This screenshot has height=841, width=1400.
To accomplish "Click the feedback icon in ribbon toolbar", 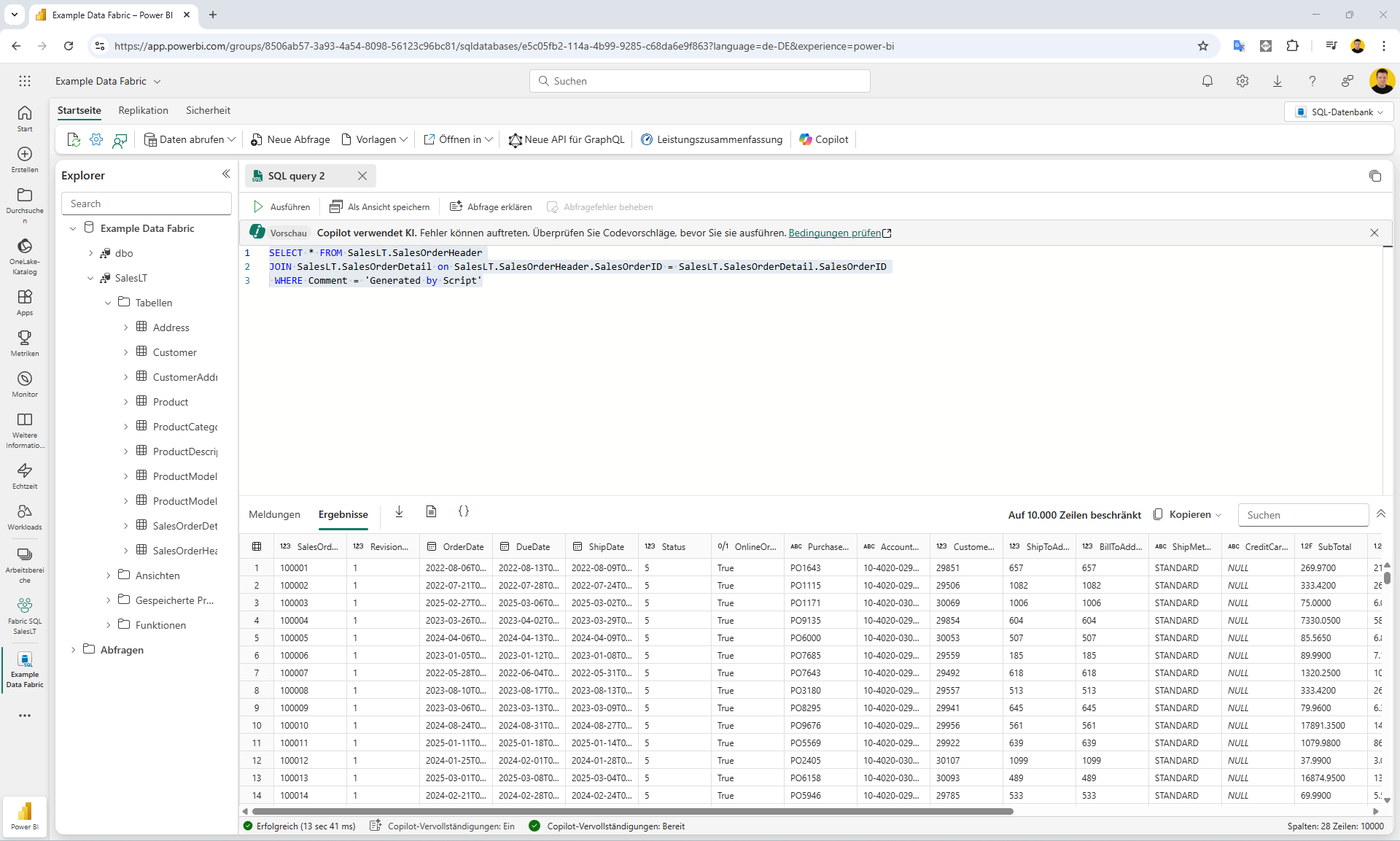I will coord(120,140).
